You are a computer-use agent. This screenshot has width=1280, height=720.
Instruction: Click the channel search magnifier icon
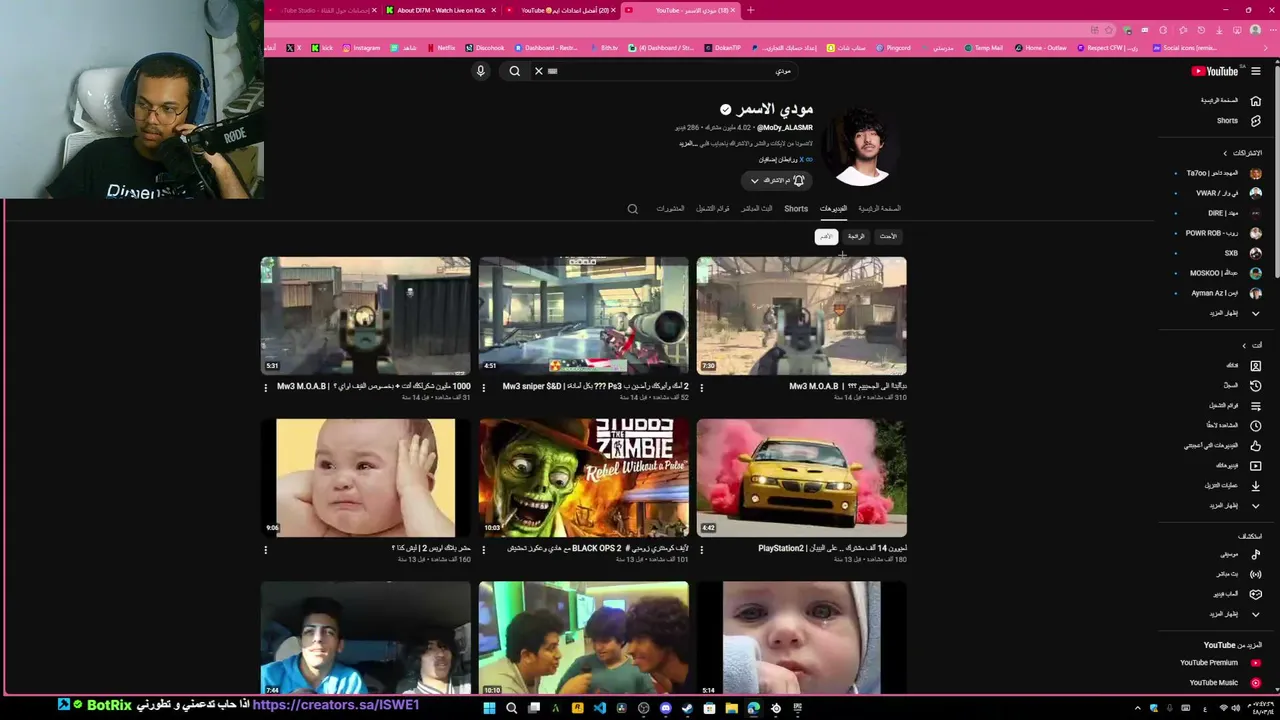coord(632,209)
